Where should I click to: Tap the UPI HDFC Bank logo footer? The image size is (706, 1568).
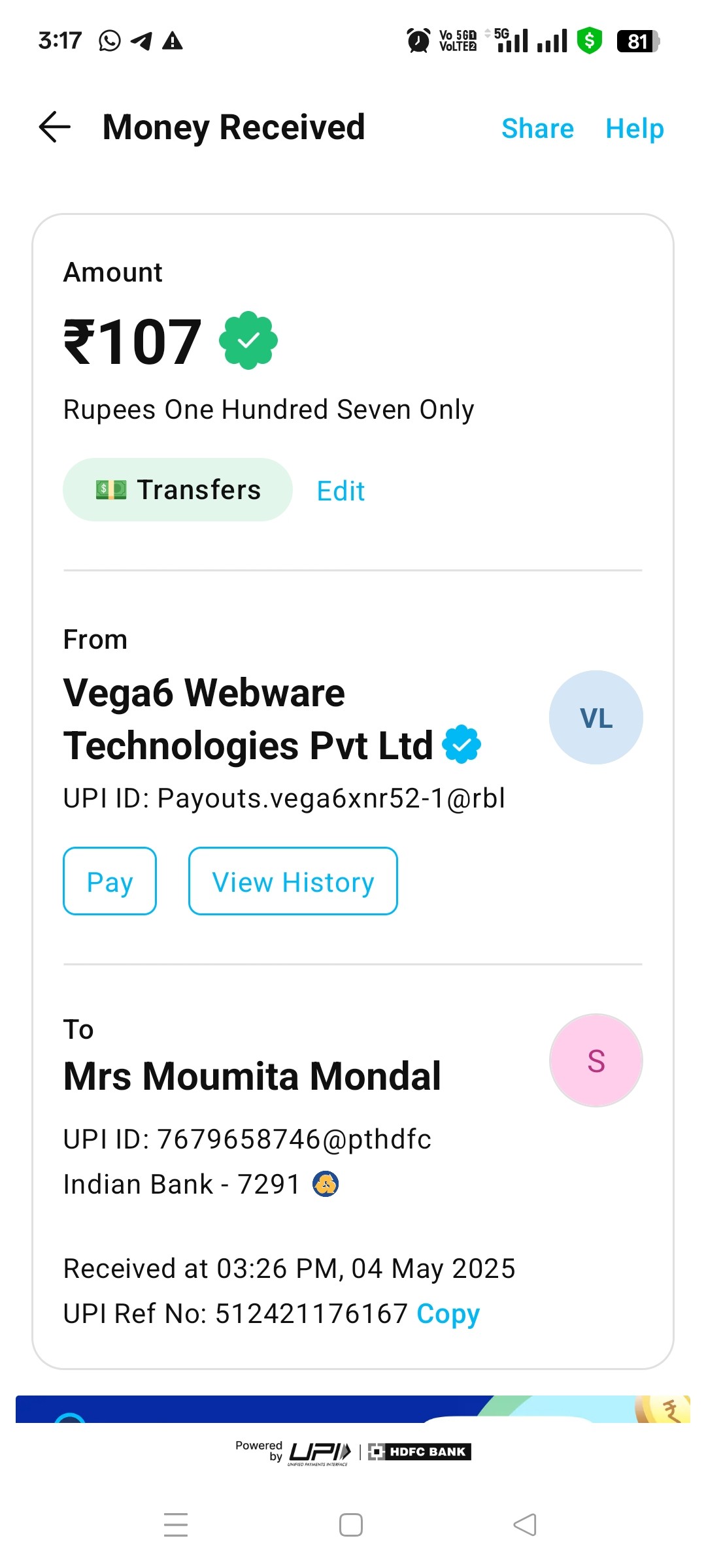pyautogui.click(x=353, y=1452)
